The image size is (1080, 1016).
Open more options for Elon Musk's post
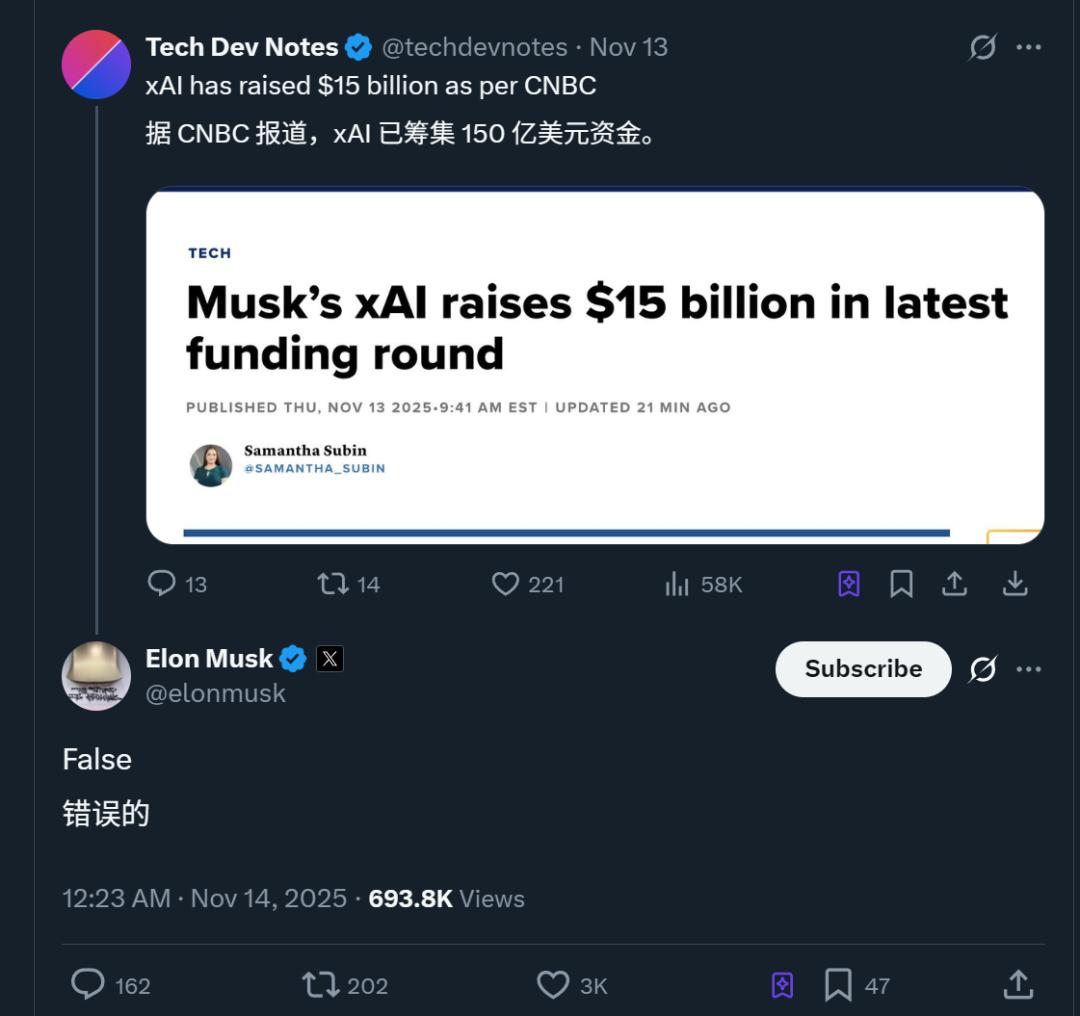coord(1029,669)
